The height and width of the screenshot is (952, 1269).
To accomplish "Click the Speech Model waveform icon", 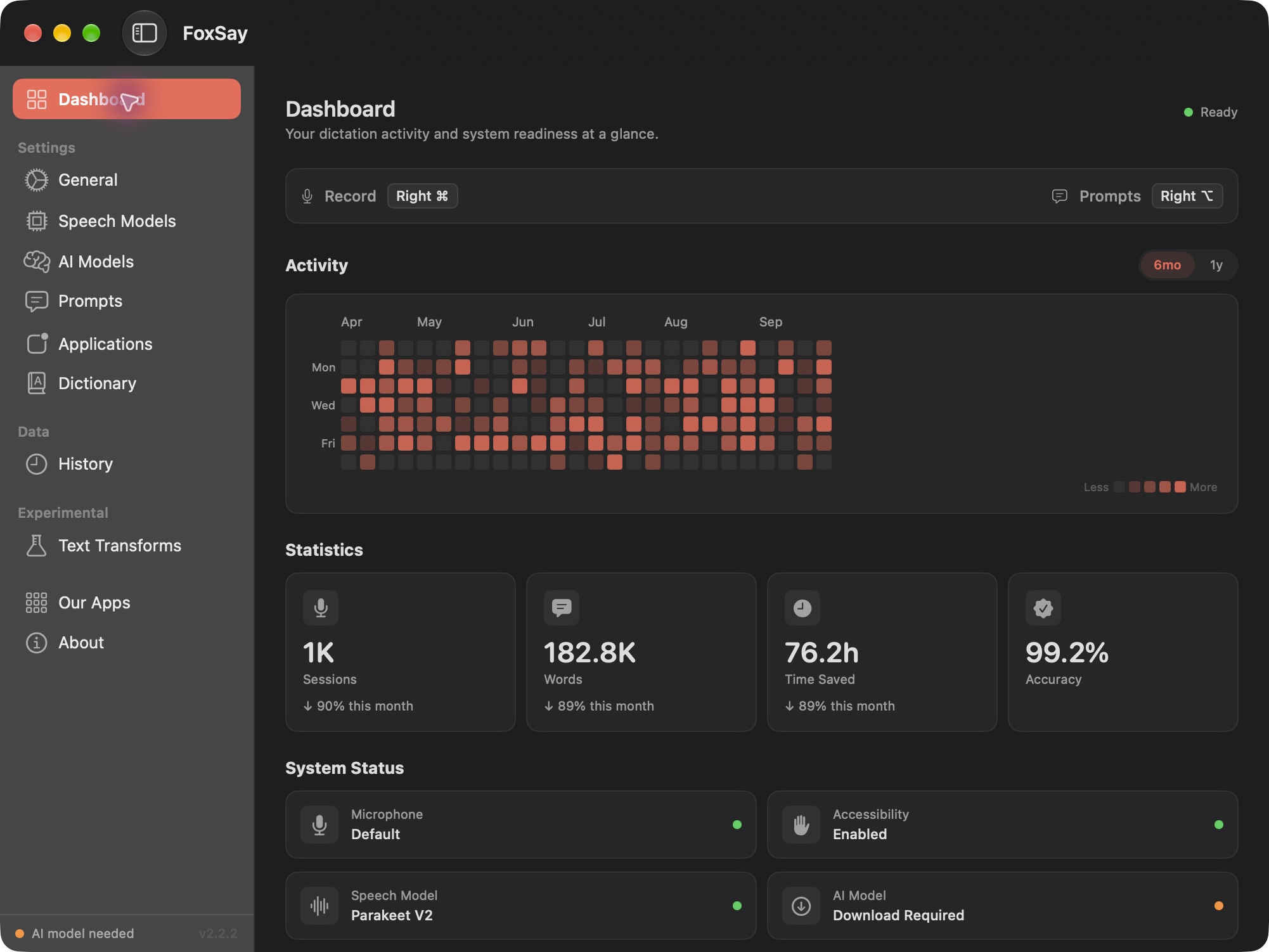I will coord(319,906).
